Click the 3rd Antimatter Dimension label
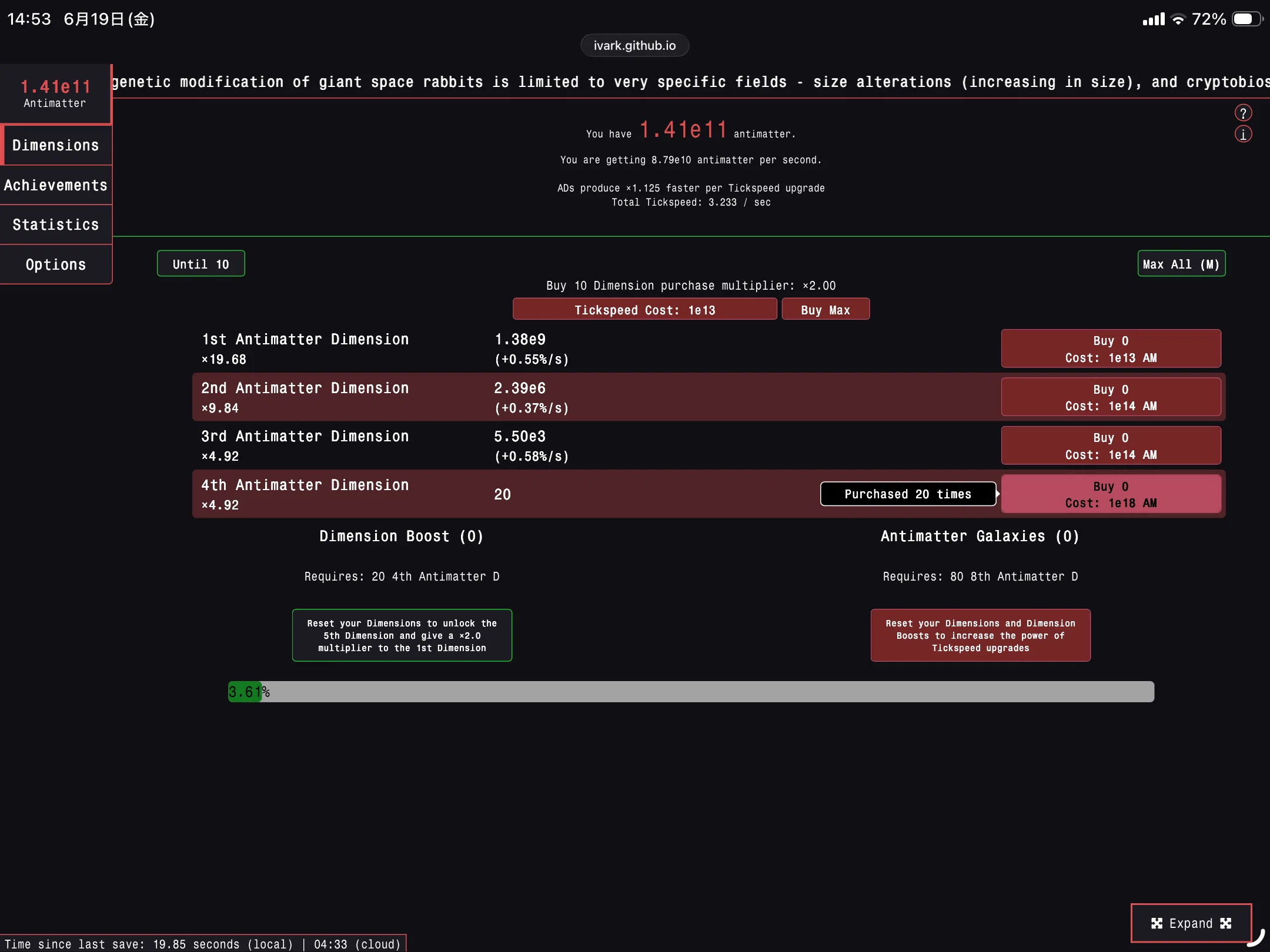This screenshot has width=1270, height=952. coord(305,437)
